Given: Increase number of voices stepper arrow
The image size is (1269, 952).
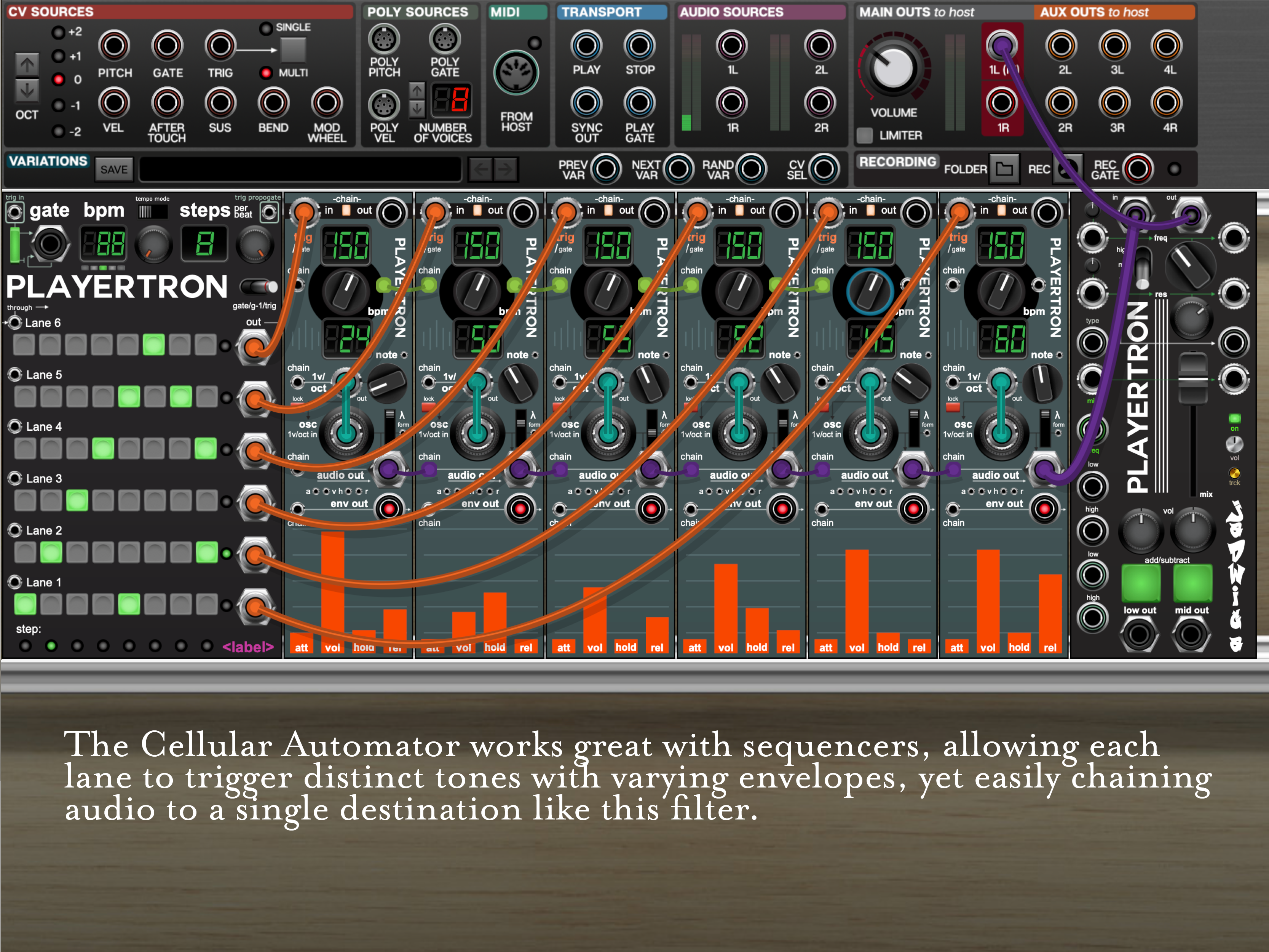Looking at the screenshot, I should [417, 91].
